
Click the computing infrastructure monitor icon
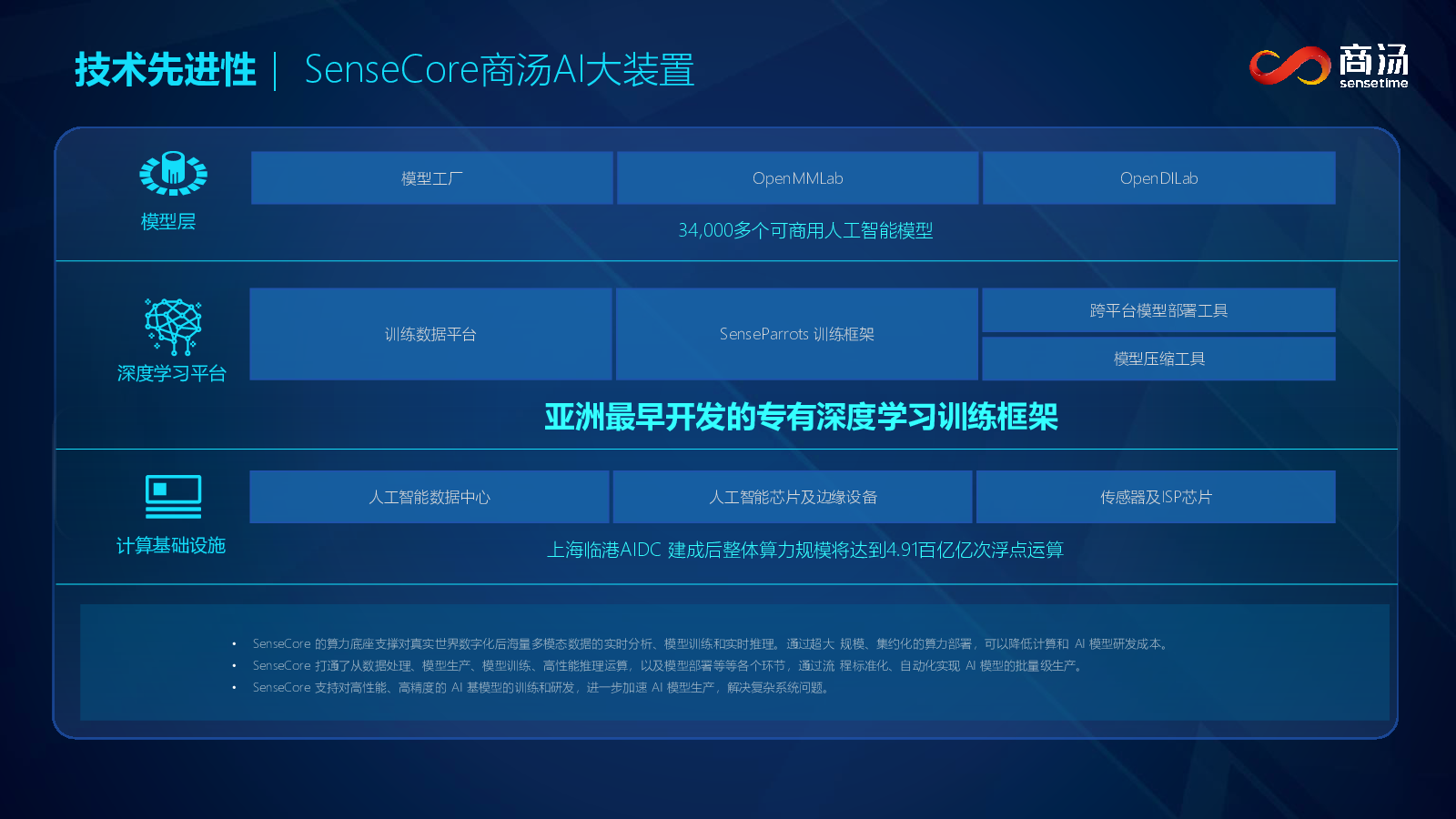pyautogui.click(x=174, y=497)
